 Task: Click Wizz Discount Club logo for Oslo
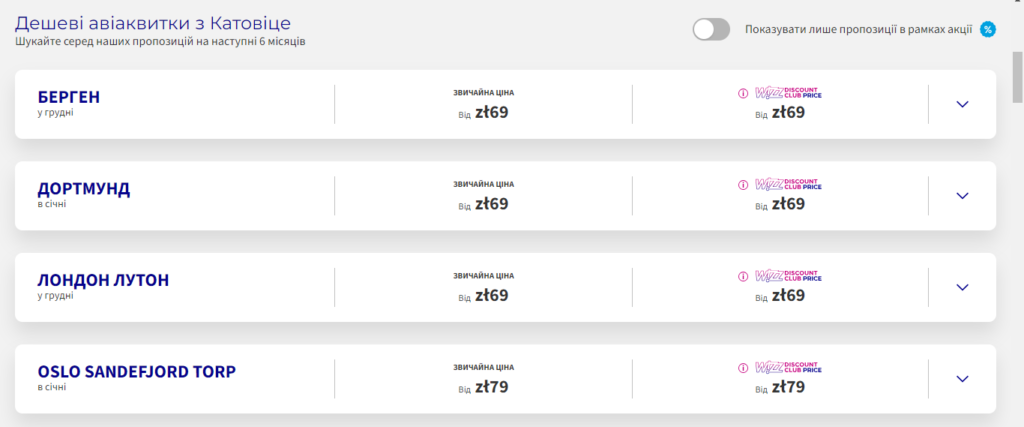coord(788,368)
